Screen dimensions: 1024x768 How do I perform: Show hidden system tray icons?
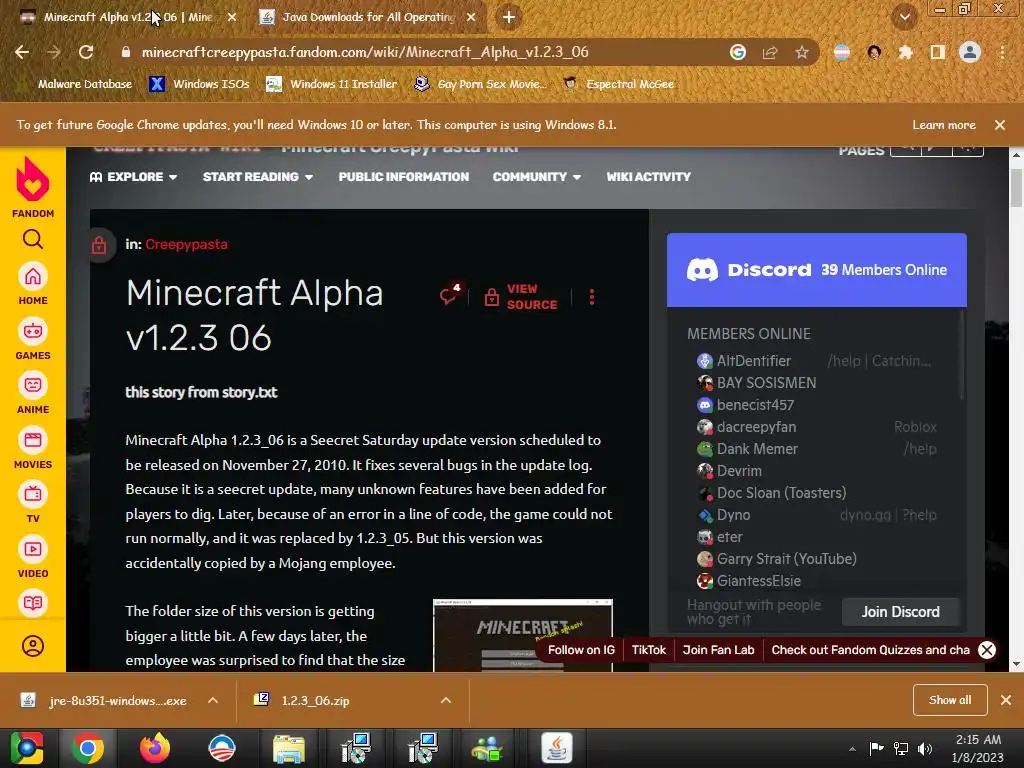coord(852,748)
